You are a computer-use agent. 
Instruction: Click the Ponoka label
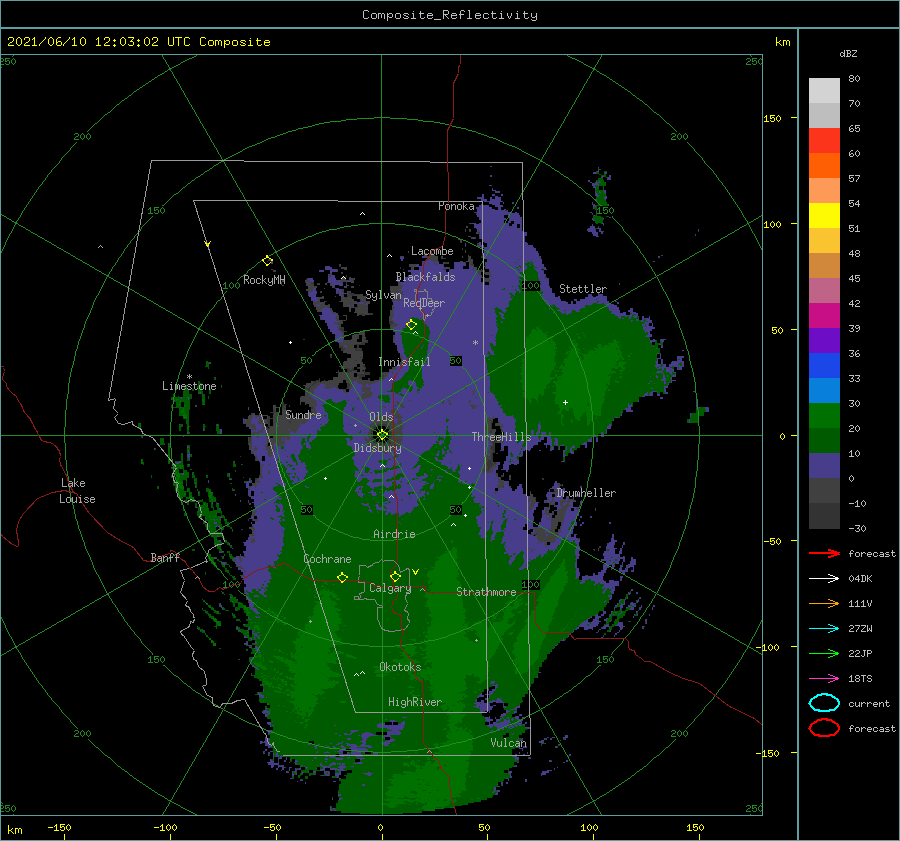click(x=456, y=206)
